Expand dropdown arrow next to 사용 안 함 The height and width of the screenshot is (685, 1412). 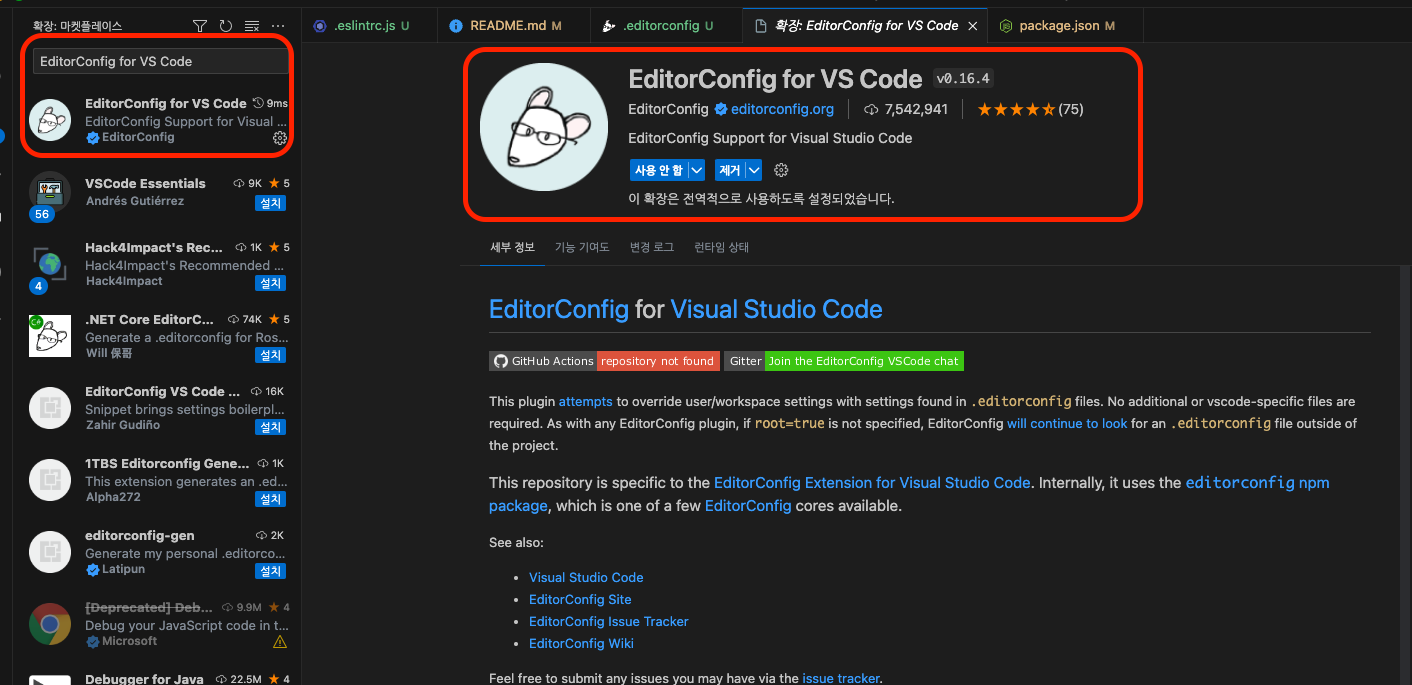pos(697,171)
